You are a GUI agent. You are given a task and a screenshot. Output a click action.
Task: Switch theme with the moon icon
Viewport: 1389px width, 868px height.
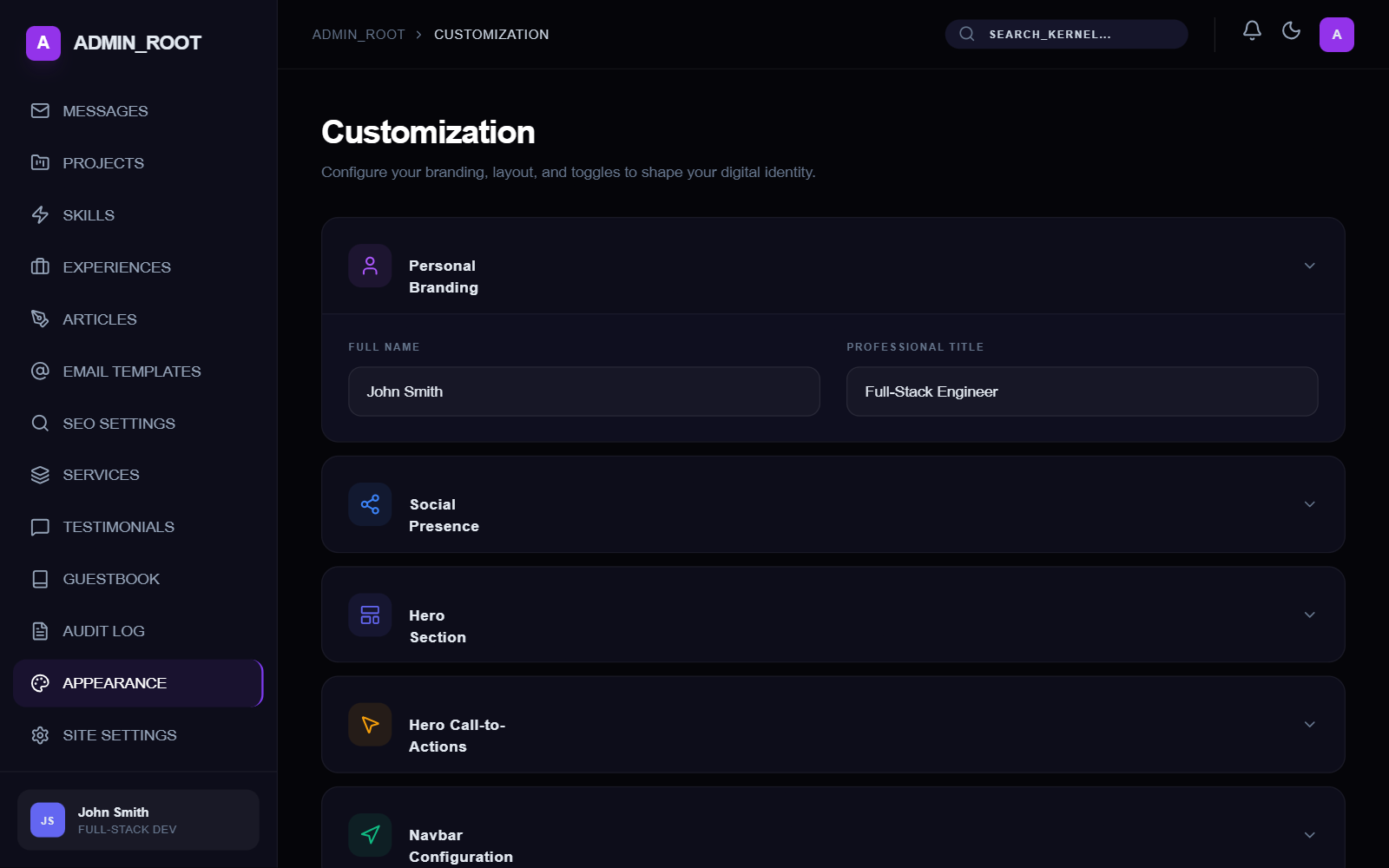1291,31
